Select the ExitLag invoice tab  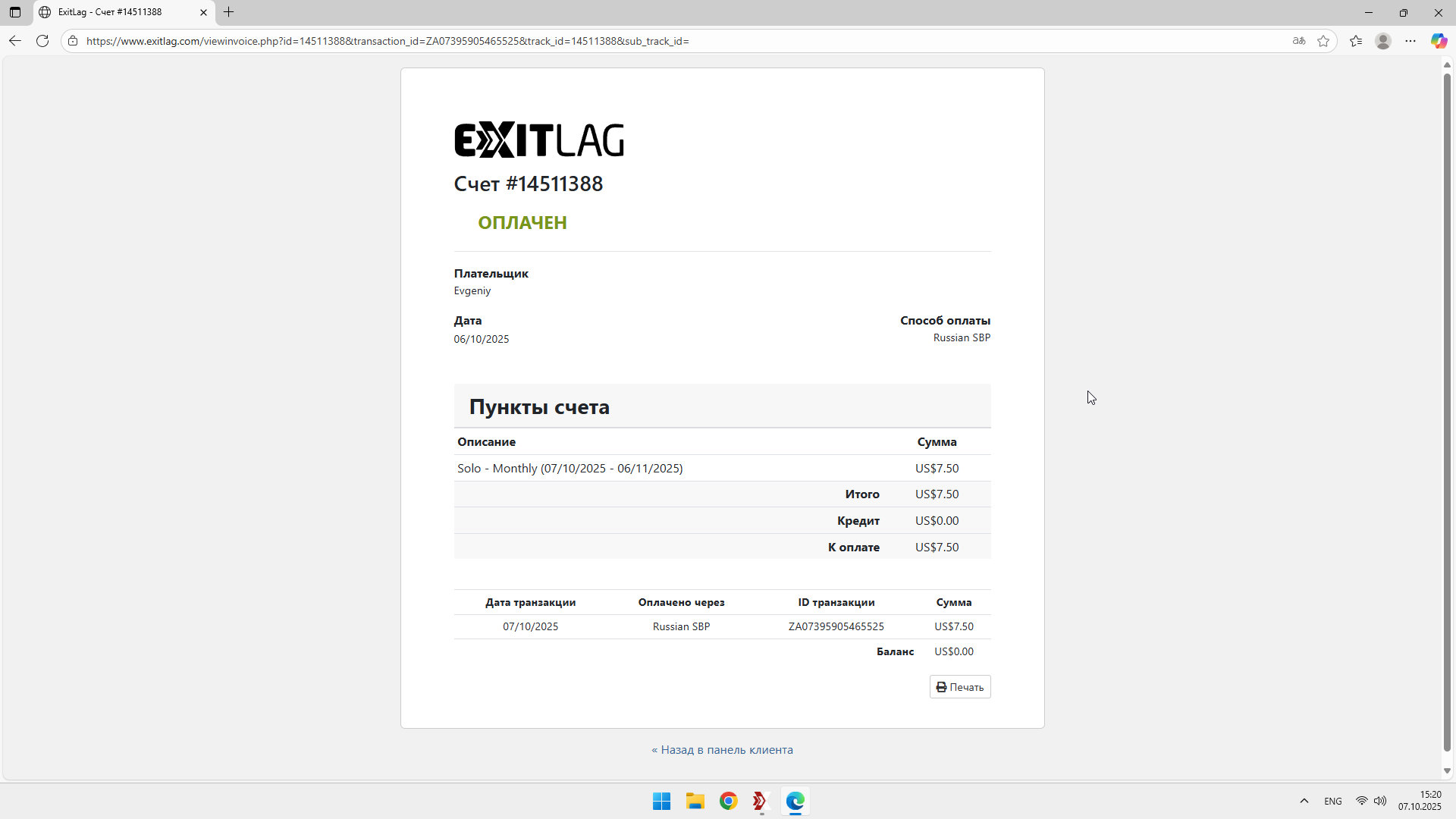point(114,12)
